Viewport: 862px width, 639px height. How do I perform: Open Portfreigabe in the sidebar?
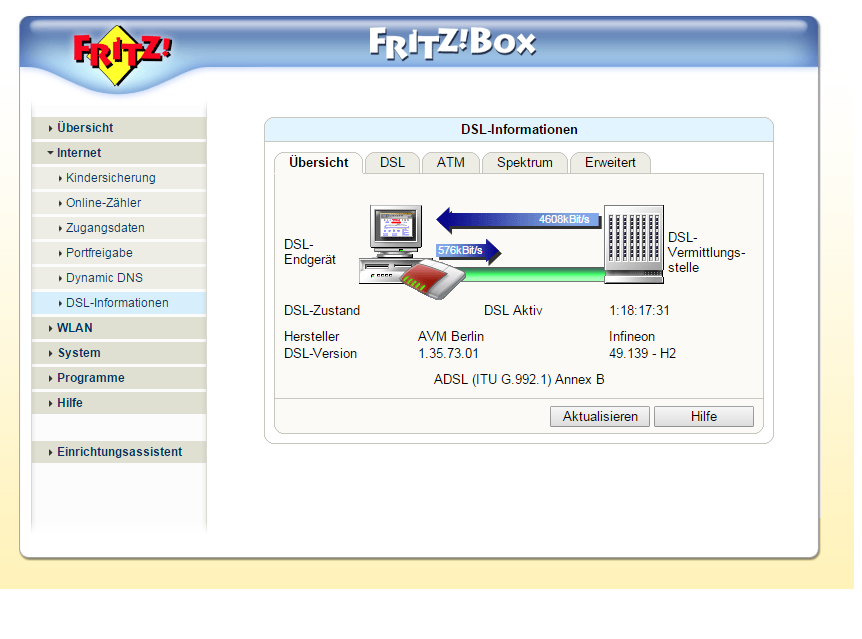tap(119, 253)
